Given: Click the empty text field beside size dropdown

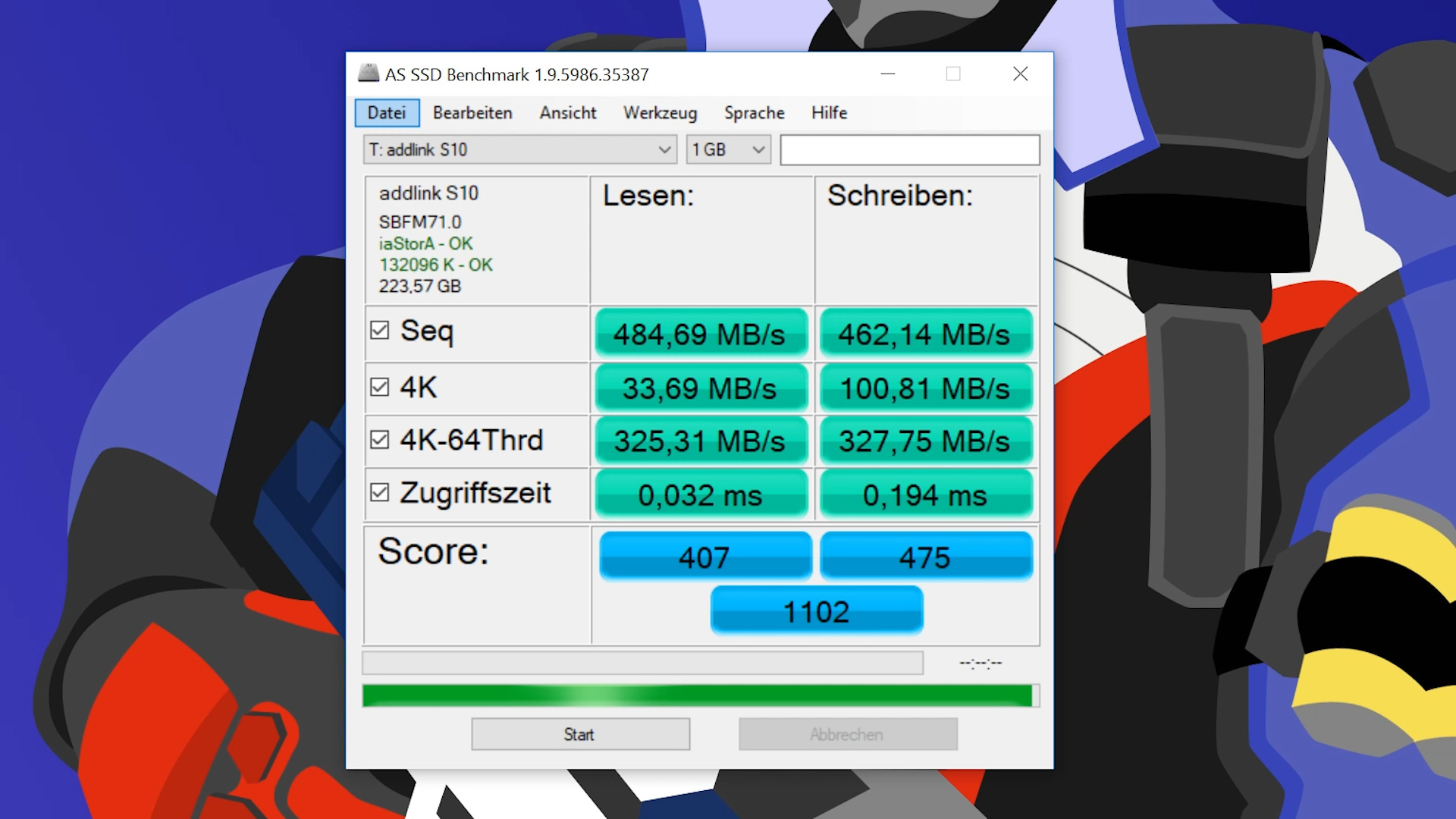Looking at the screenshot, I should pos(909,150).
